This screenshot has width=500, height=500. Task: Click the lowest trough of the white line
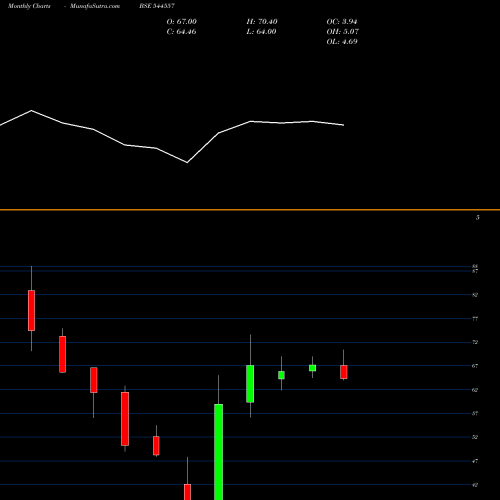[187, 163]
